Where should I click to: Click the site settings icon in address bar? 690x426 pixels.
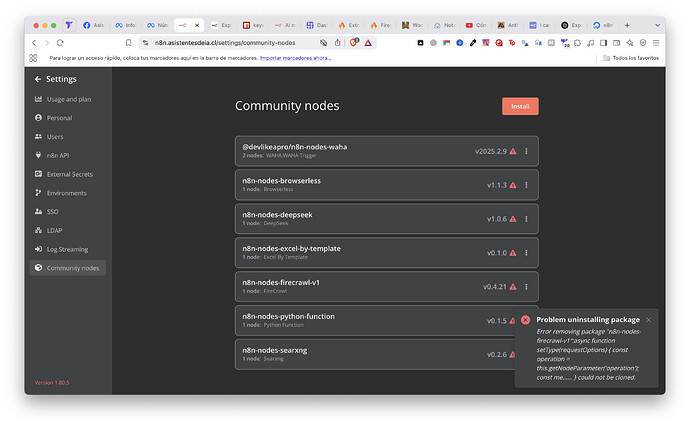[x=146, y=43]
